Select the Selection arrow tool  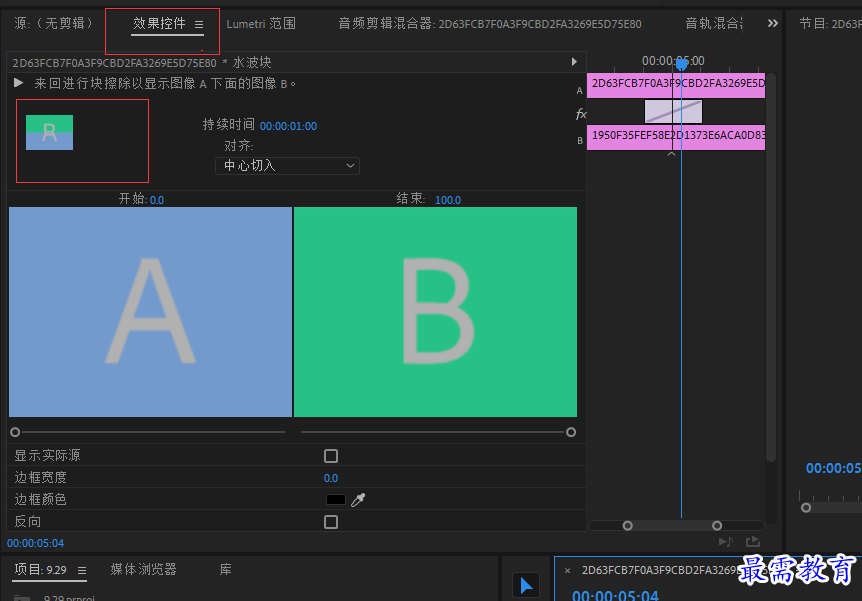(526, 586)
